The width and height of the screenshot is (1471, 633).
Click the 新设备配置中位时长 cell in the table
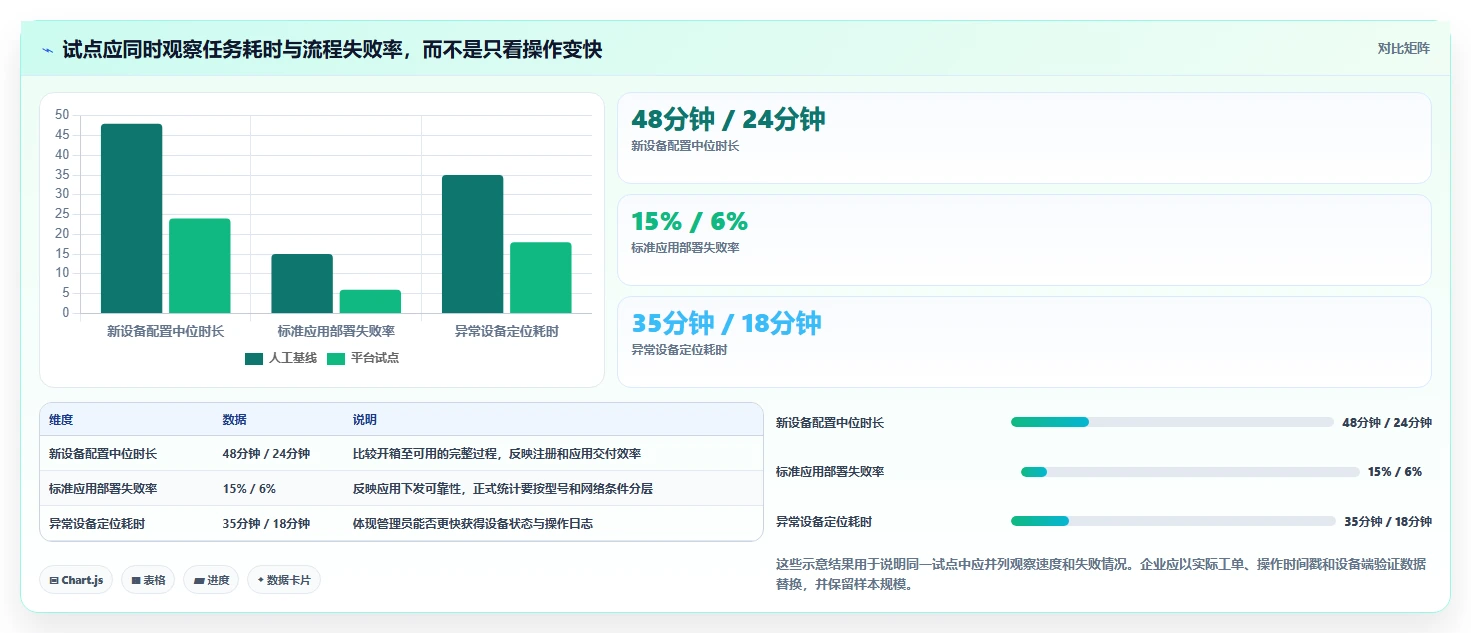coord(103,454)
